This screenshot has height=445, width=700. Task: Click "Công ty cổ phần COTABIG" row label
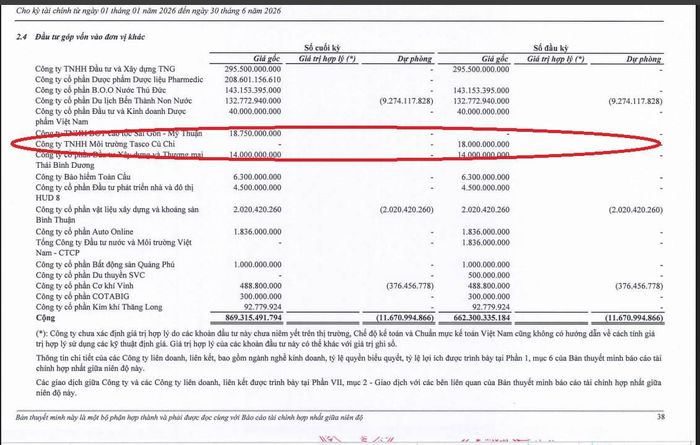point(82,296)
